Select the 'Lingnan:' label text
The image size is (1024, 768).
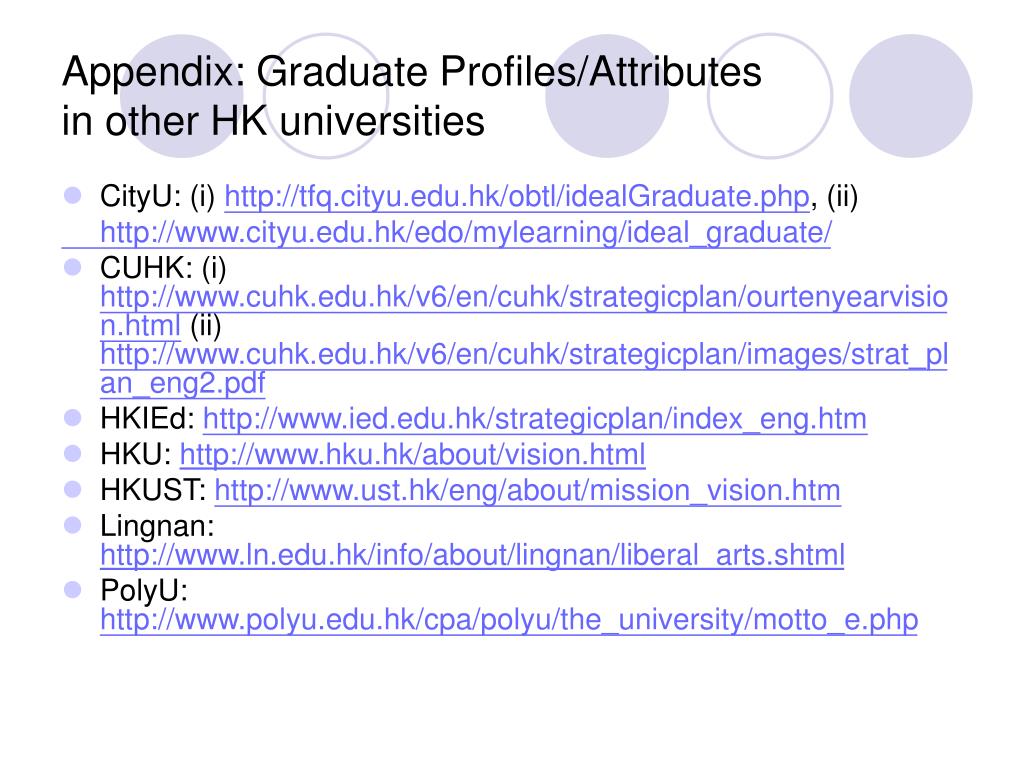click(x=157, y=526)
